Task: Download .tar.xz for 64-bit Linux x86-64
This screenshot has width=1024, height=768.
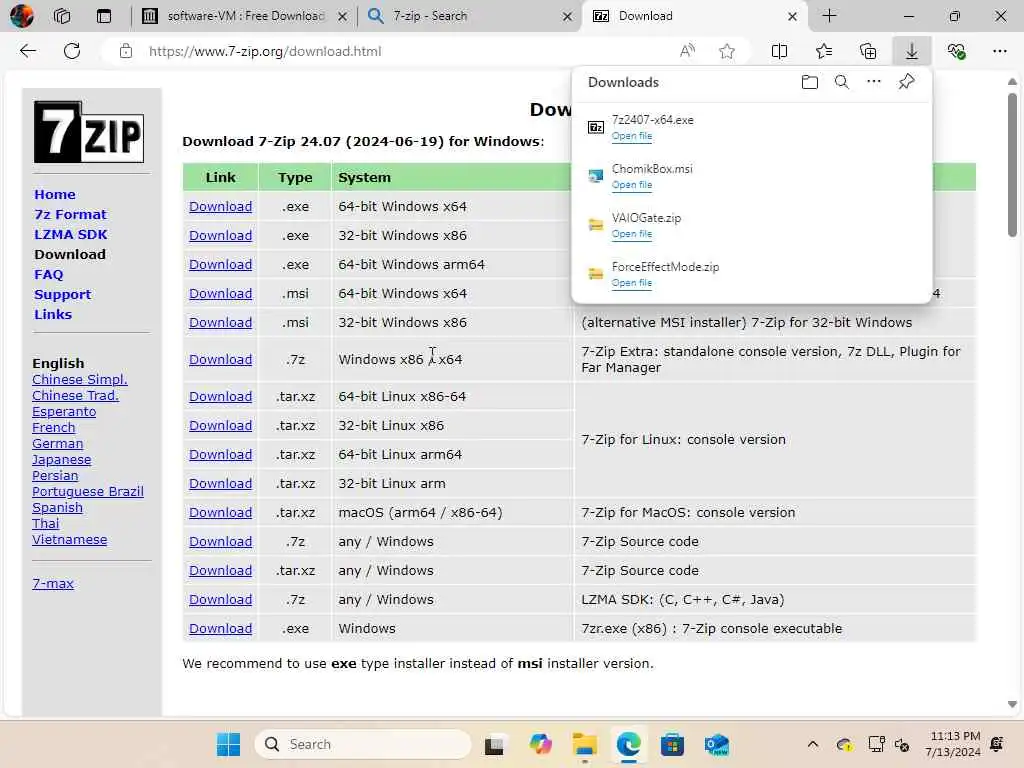Action: (221, 396)
